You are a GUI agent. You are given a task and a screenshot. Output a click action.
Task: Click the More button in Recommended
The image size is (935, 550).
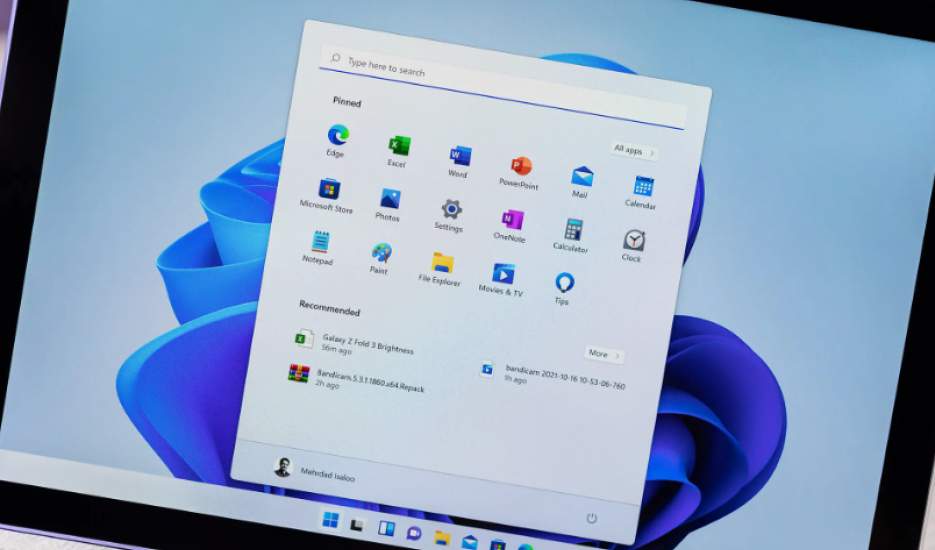click(604, 354)
